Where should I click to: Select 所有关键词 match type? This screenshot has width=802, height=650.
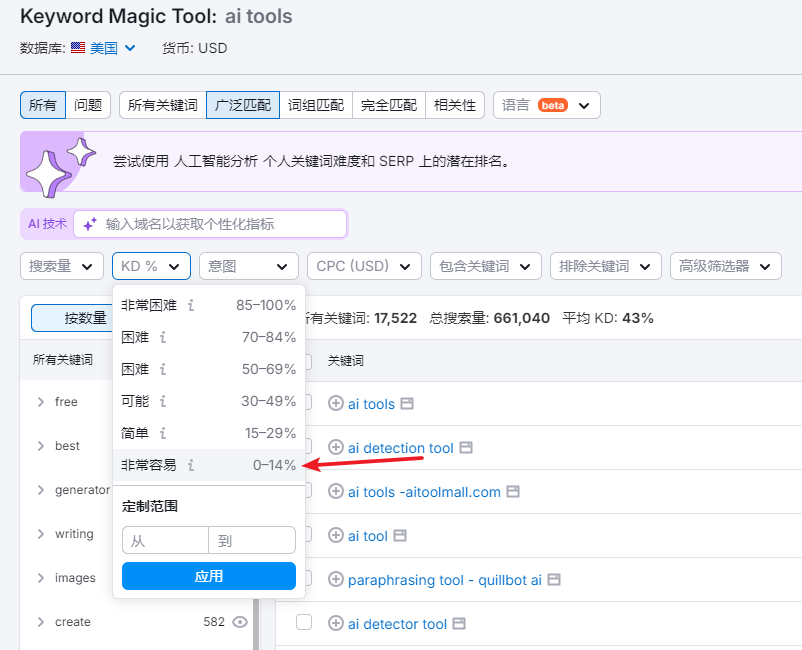(163, 105)
